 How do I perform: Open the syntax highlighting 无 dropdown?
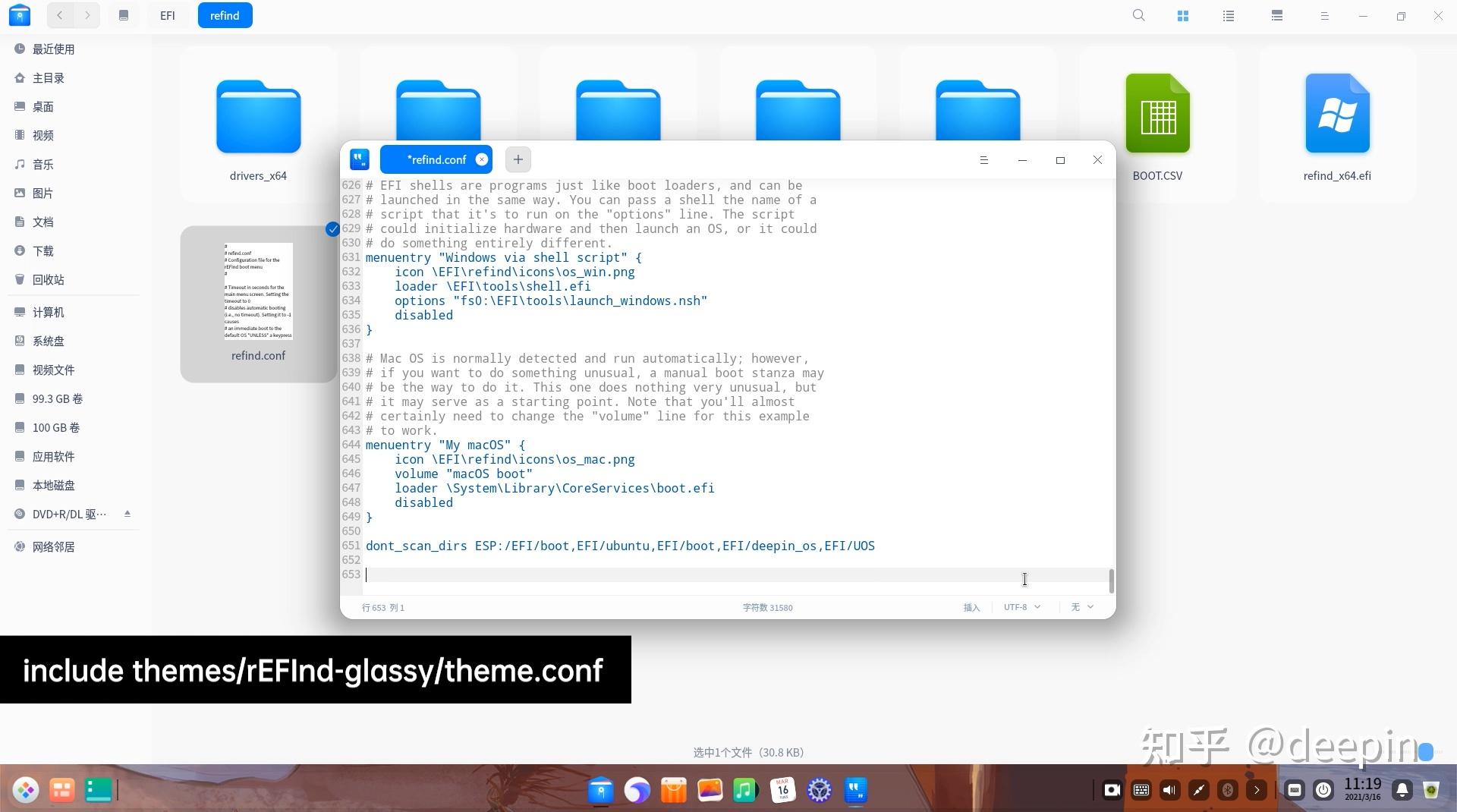click(1081, 607)
